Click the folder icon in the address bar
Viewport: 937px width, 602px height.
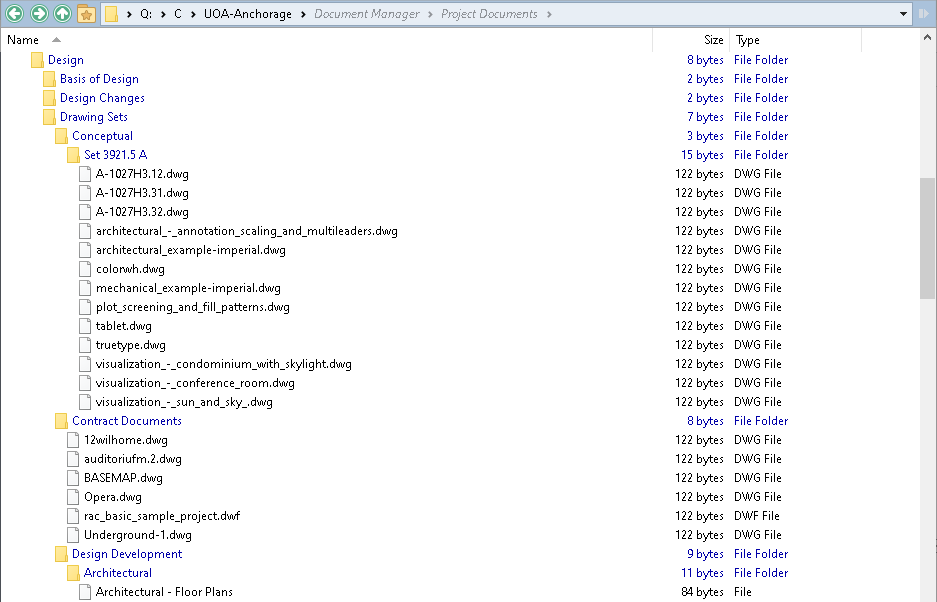click(x=113, y=14)
